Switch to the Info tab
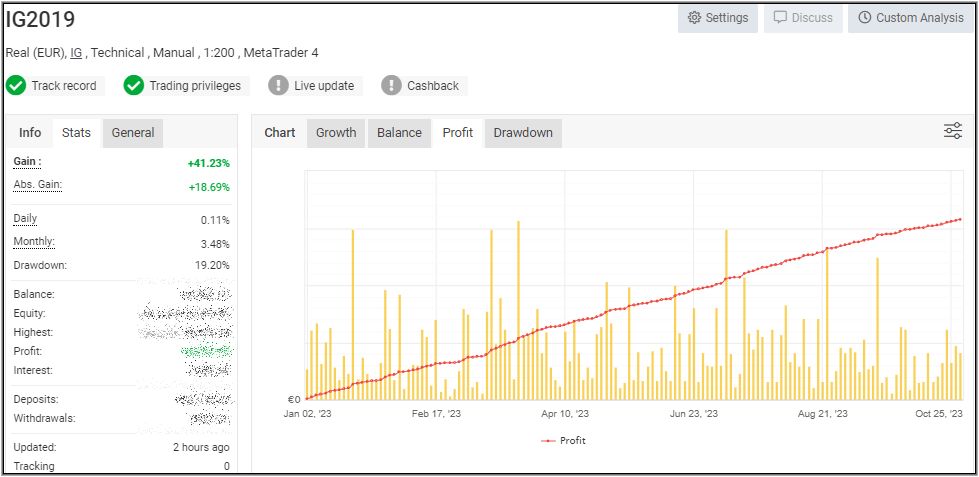979x477 pixels. pos(30,133)
